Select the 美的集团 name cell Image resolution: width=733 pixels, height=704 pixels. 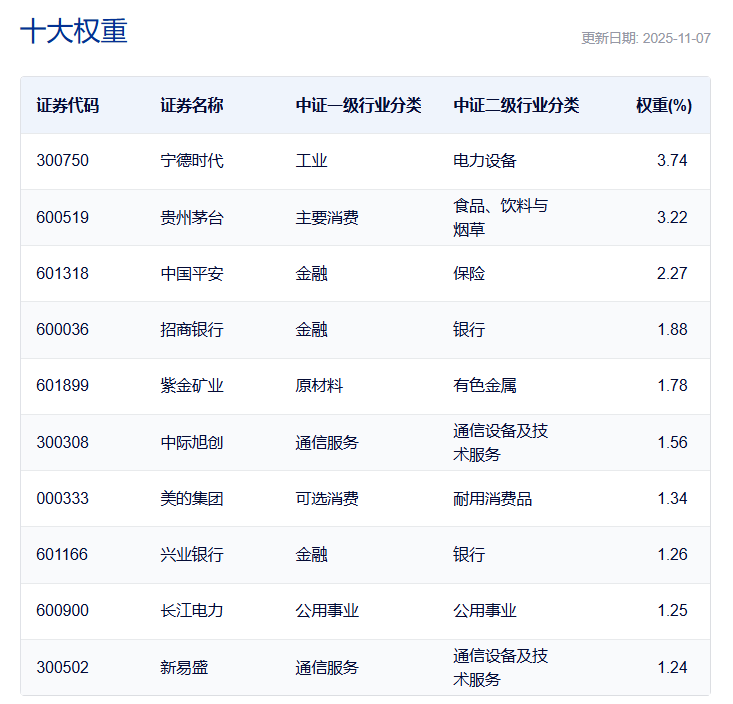192,499
